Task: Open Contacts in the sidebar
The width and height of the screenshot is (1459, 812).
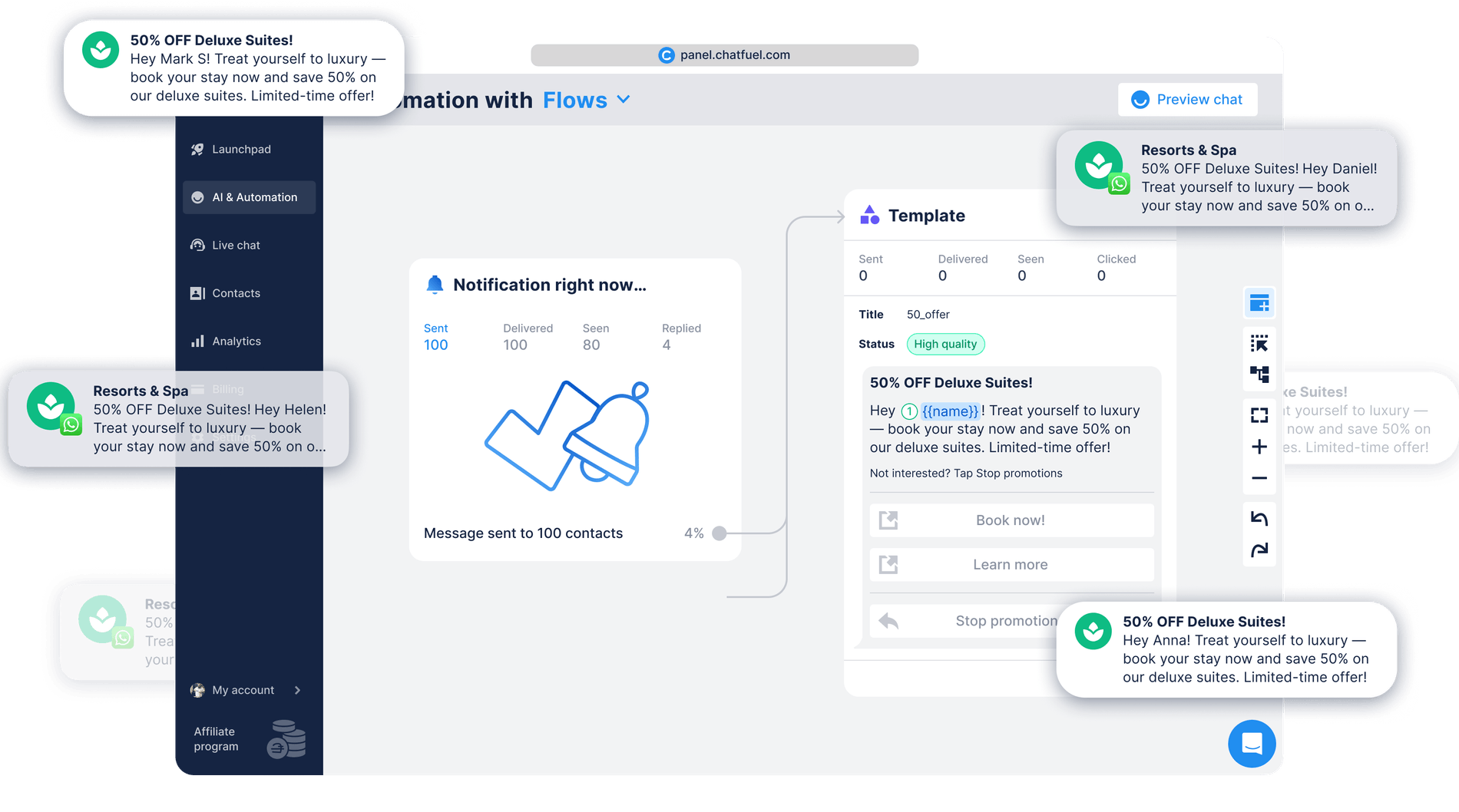Action: click(236, 293)
